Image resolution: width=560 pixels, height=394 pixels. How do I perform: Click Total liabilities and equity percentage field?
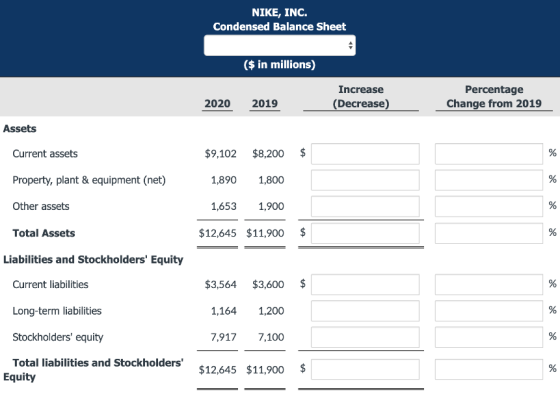489,369
